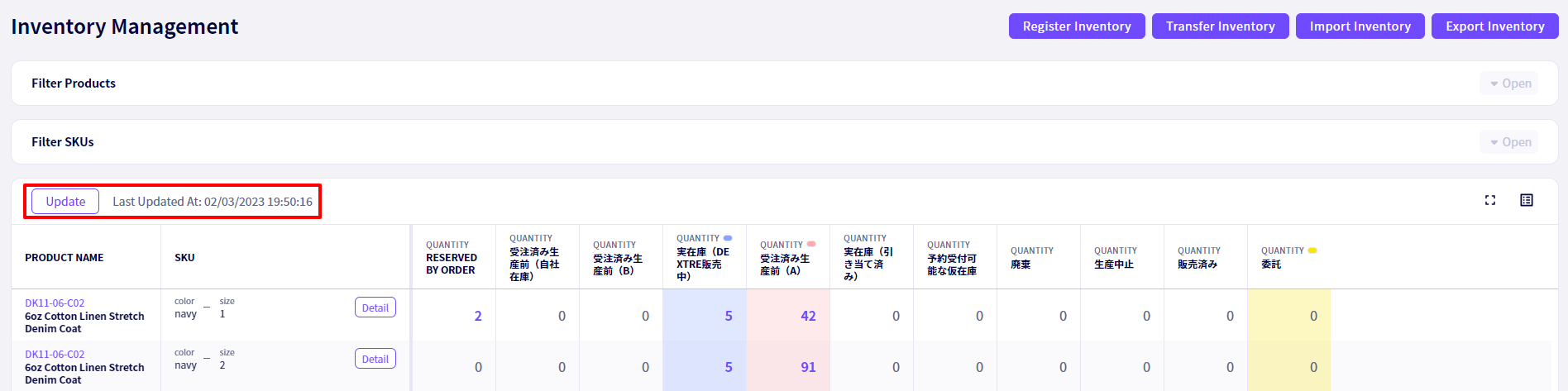
Task: Expand the Filter SKUs panel with Open
Action: [x=1510, y=142]
